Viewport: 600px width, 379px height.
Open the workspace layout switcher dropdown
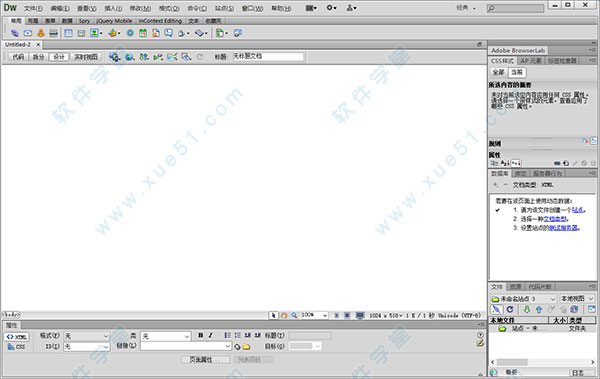click(x=466, y=8)
